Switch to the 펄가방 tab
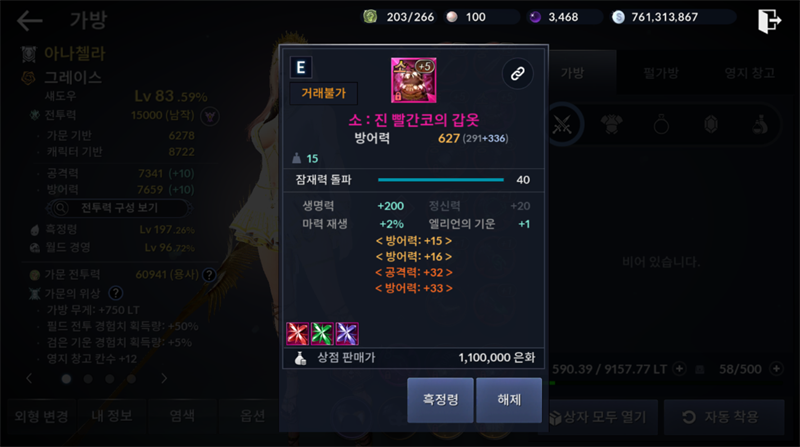Viewport: 800px width, 447px height. [x=661, y=73]
